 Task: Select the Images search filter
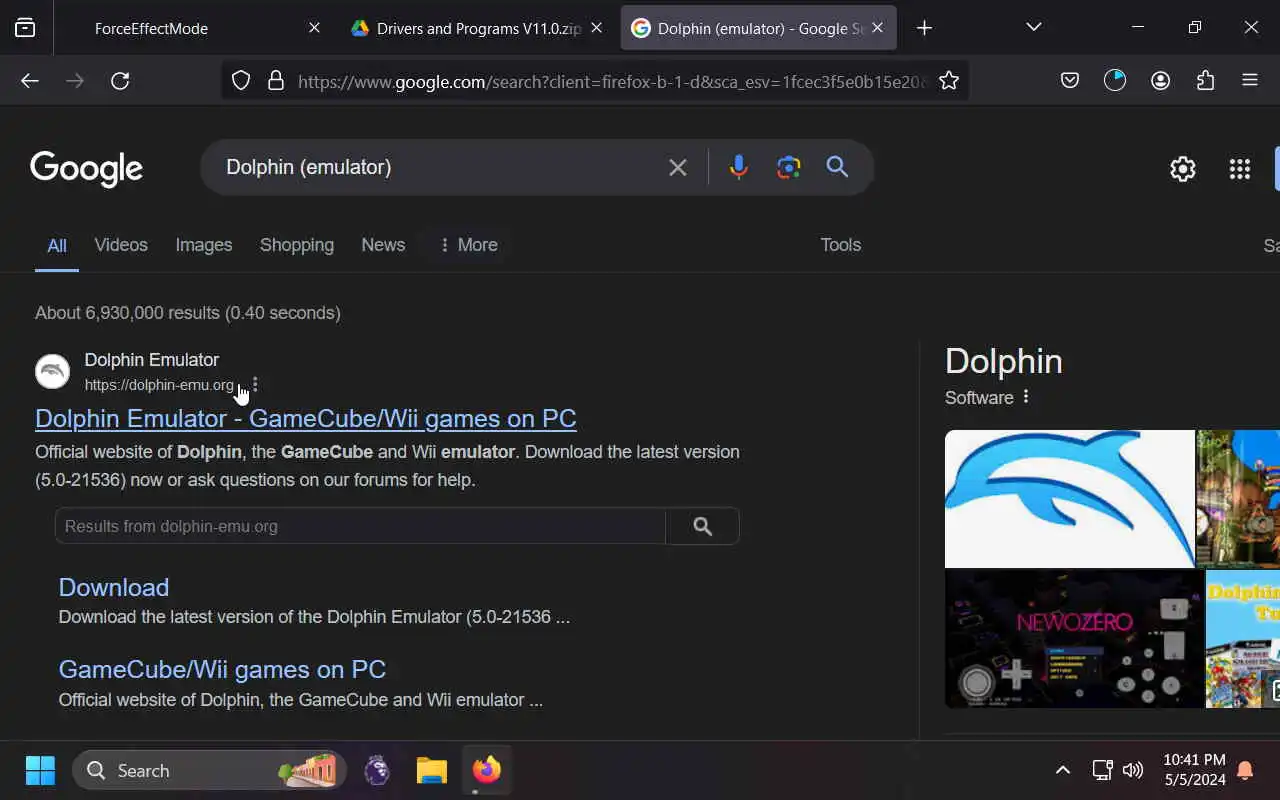pos(204,245)
